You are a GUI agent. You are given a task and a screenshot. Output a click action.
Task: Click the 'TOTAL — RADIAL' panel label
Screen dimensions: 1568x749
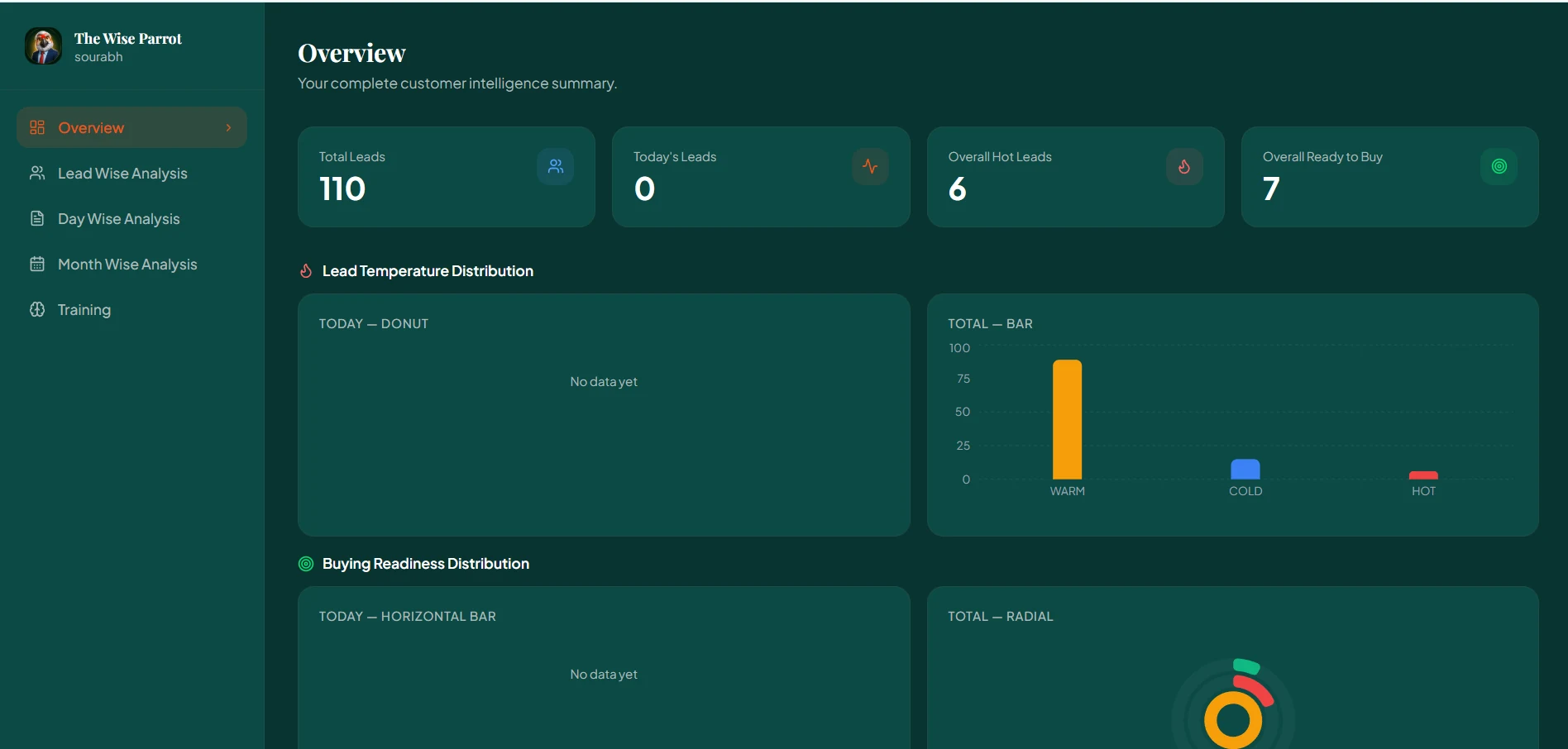(x=1001, y=617)
